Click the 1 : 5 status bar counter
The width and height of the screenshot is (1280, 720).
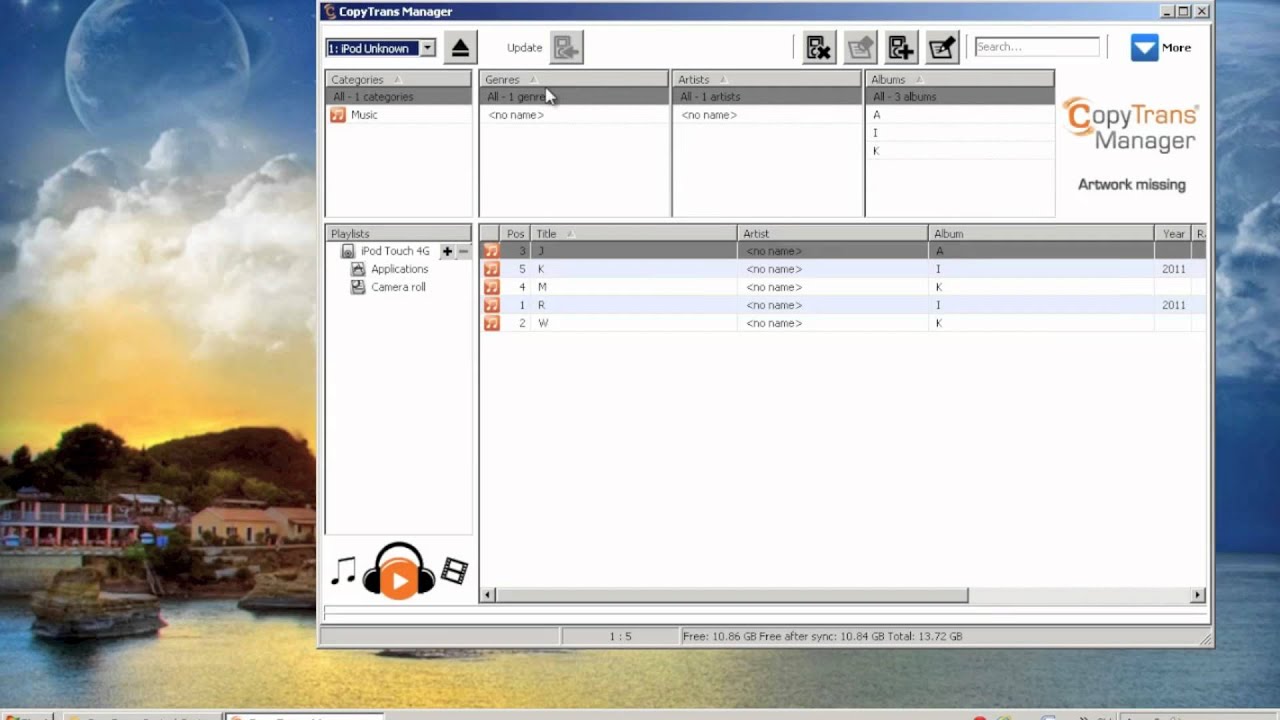[620, 636]
